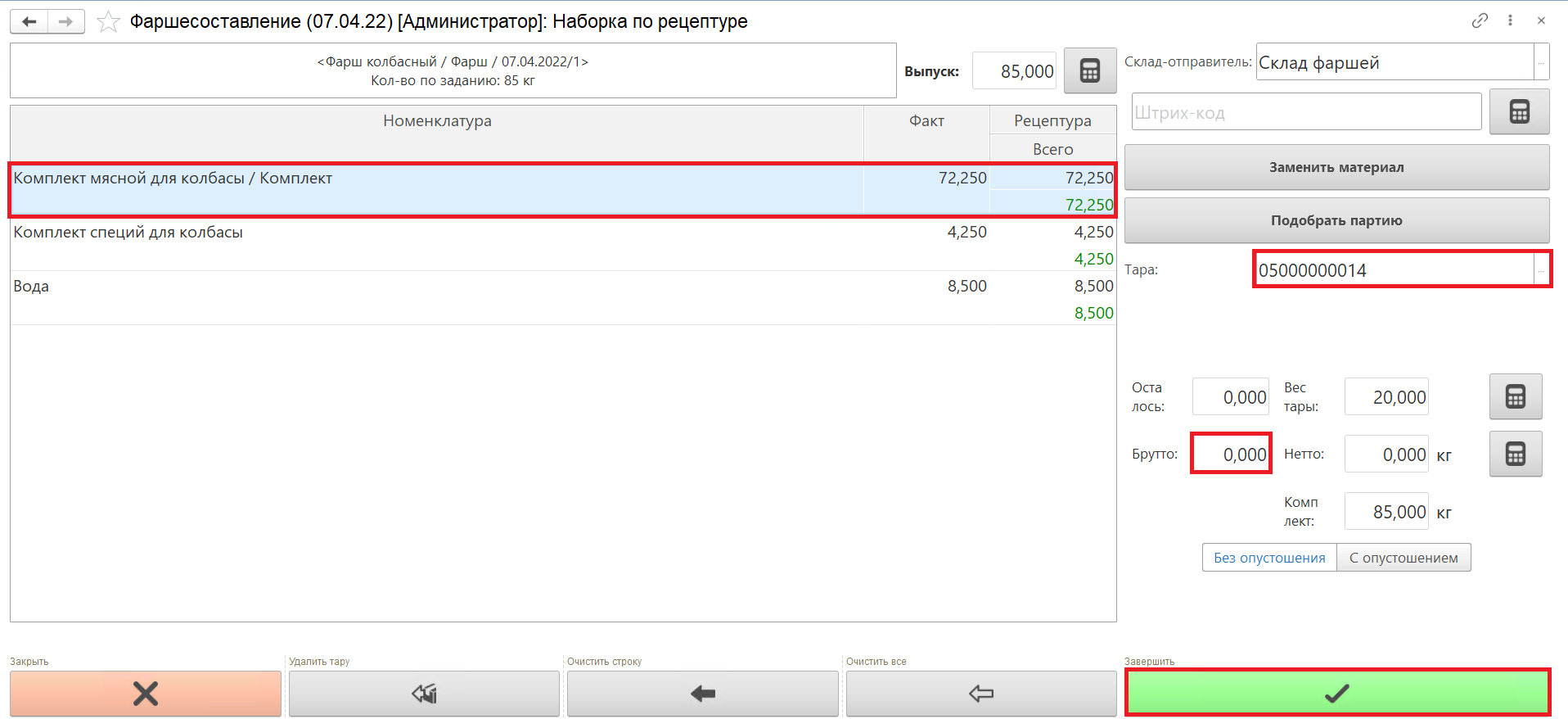
Task: Click the Очистить строку arrow button
Action: pyautogui.click(x=702, y=694)
